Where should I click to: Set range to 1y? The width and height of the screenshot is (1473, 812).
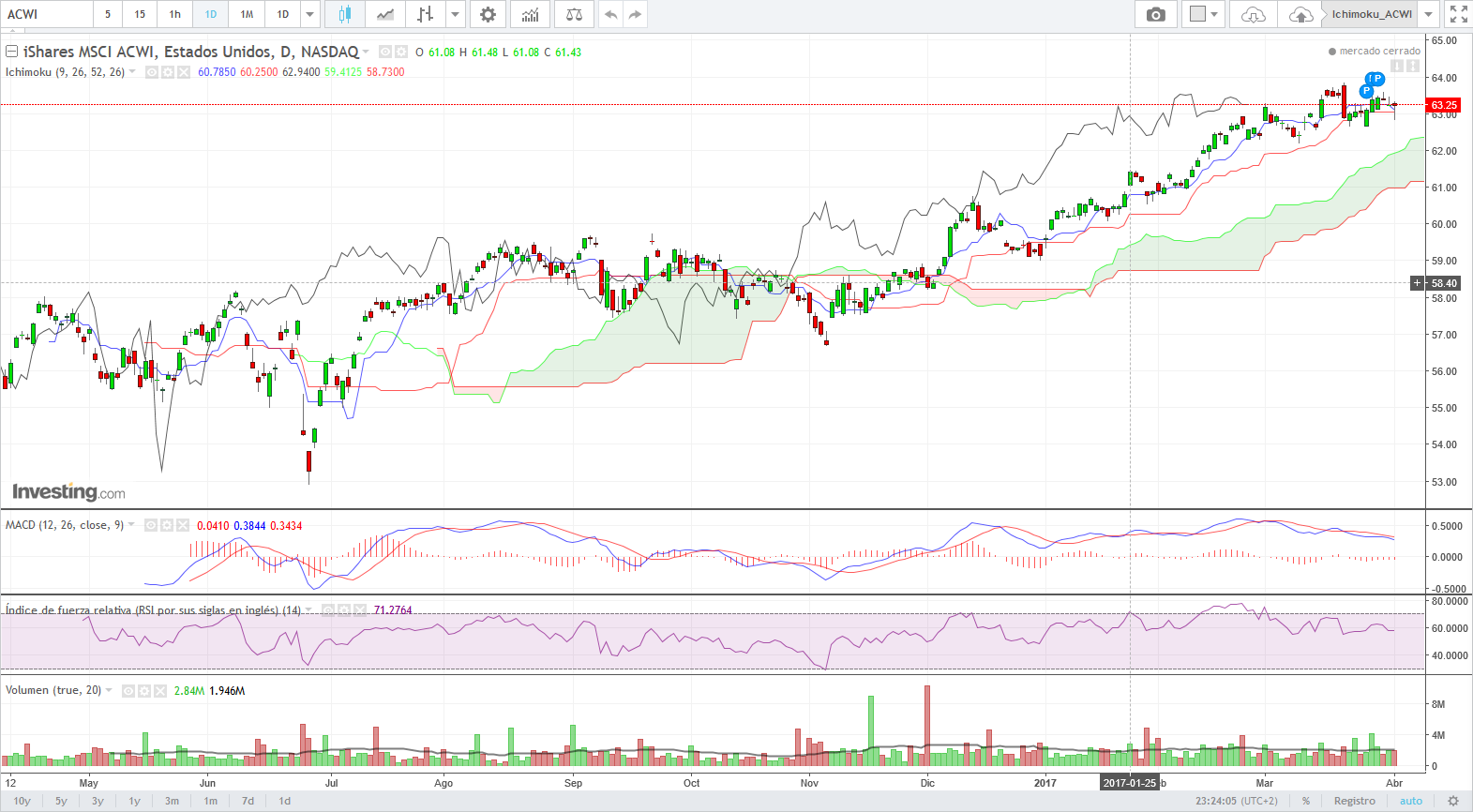pyautogui.click(x=135, y=801)
